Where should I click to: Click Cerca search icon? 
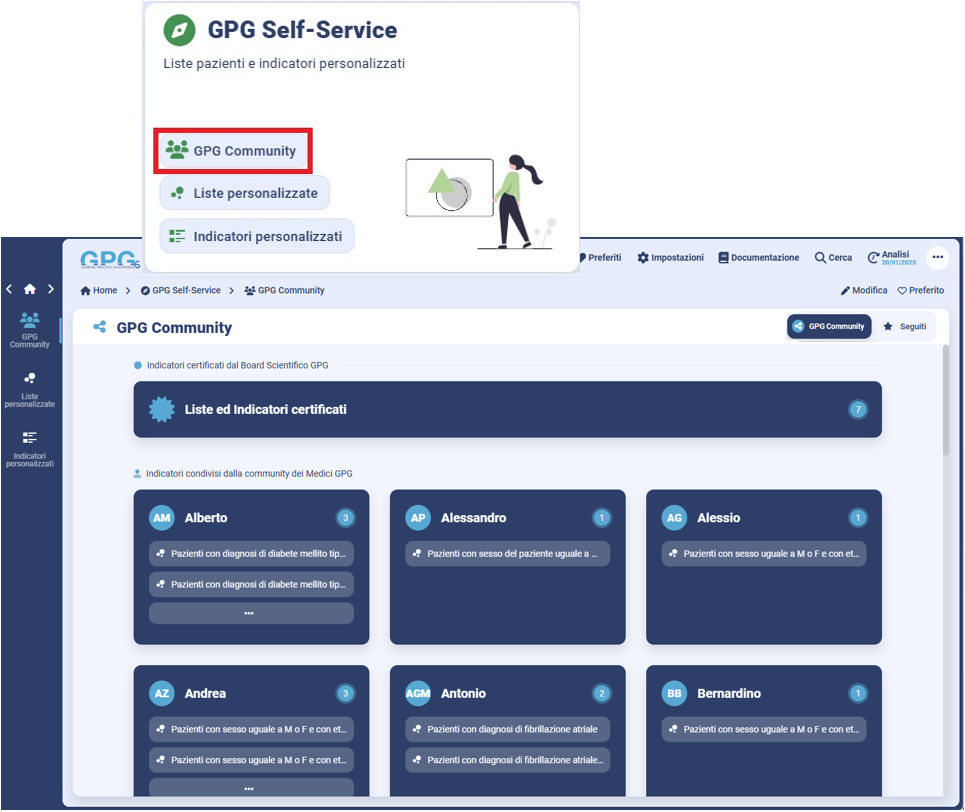coord(833,258)
